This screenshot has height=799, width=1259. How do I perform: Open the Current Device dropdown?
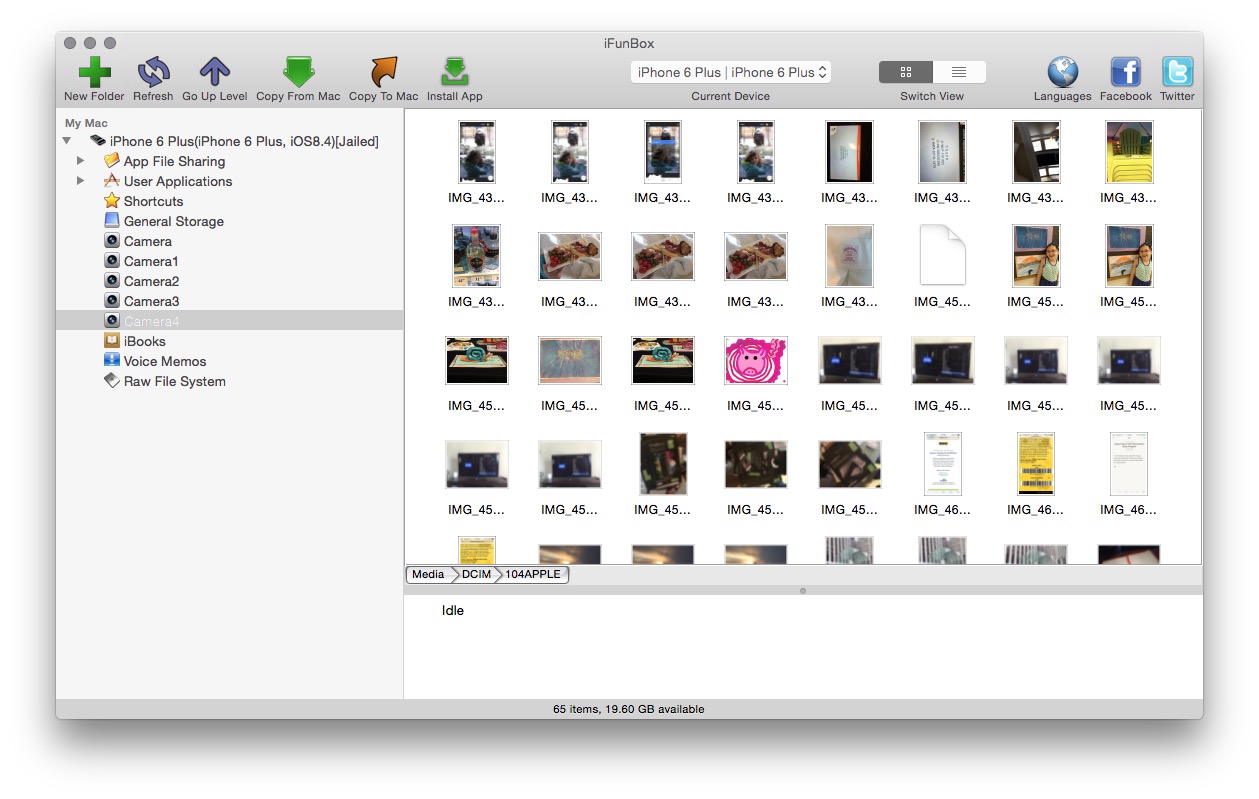(x=731, y=72)
